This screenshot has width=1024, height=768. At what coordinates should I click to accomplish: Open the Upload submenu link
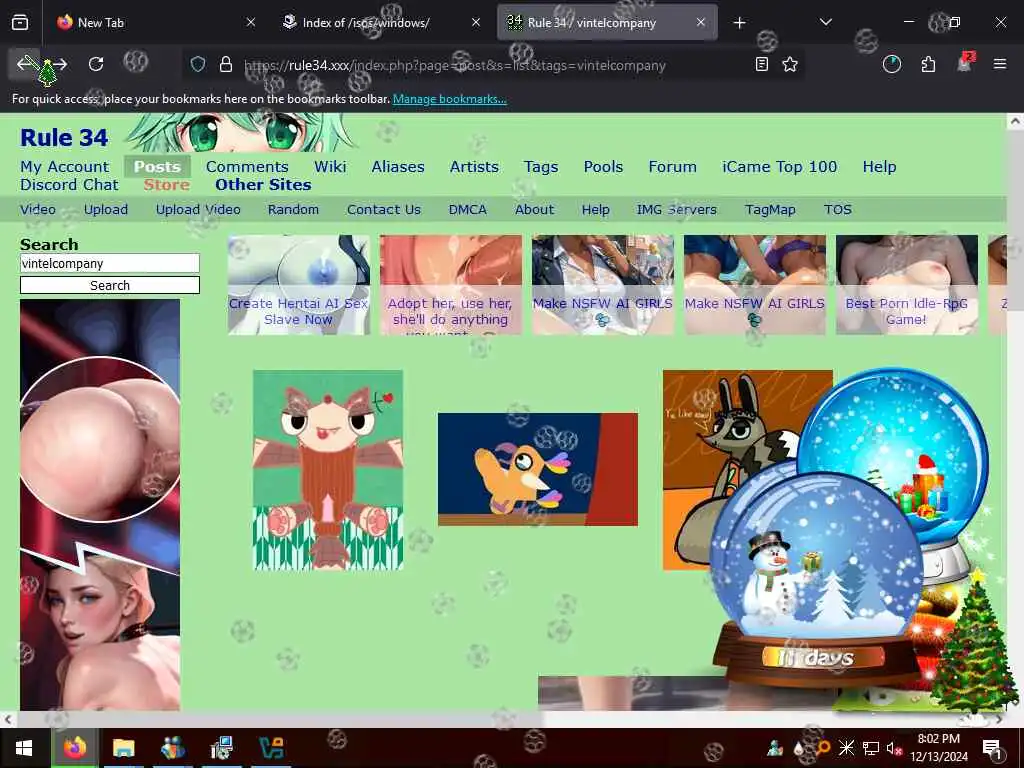pyautogui.click(x=106, y=210)
